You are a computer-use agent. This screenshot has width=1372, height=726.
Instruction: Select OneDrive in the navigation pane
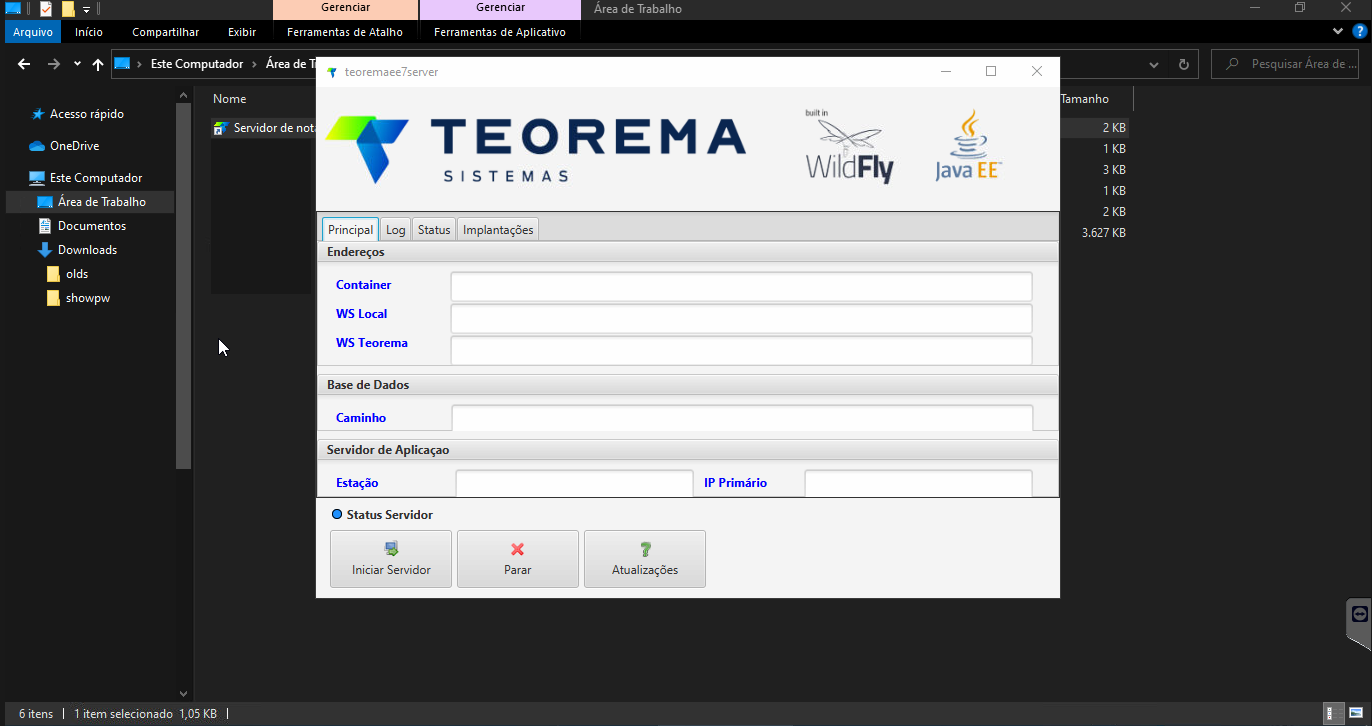[x=75, y=146]
